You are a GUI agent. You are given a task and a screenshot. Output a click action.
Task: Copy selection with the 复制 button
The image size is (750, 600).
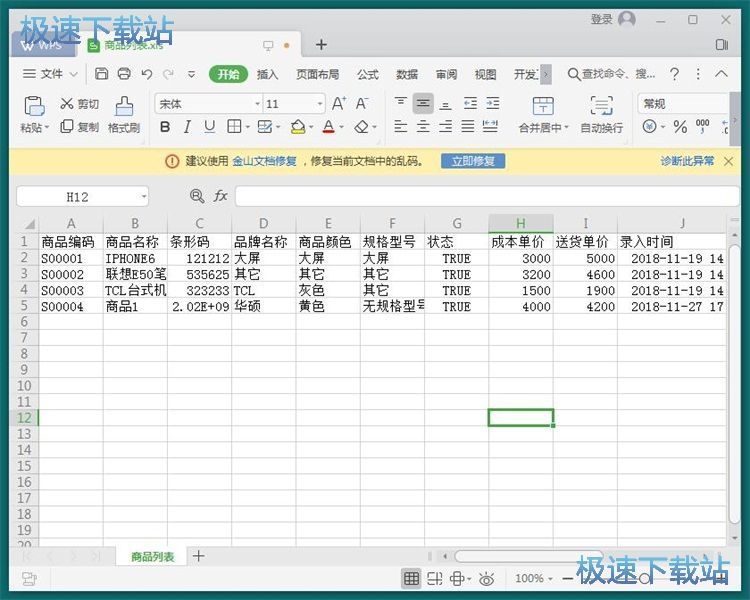click(x=79, y=127)
